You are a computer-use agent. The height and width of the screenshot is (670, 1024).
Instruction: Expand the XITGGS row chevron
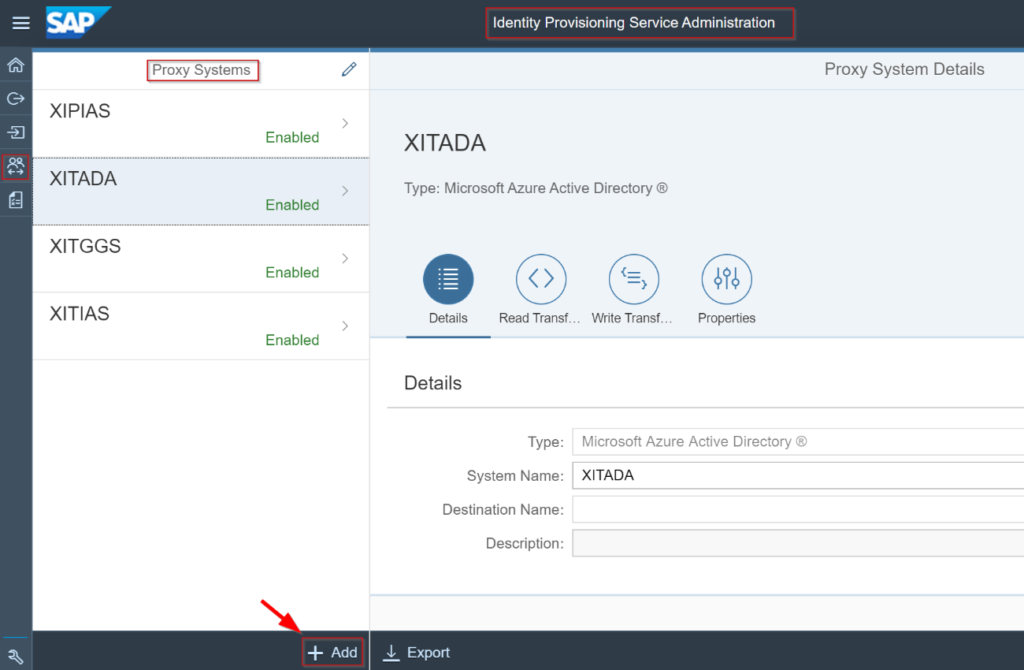coord(345,259)
